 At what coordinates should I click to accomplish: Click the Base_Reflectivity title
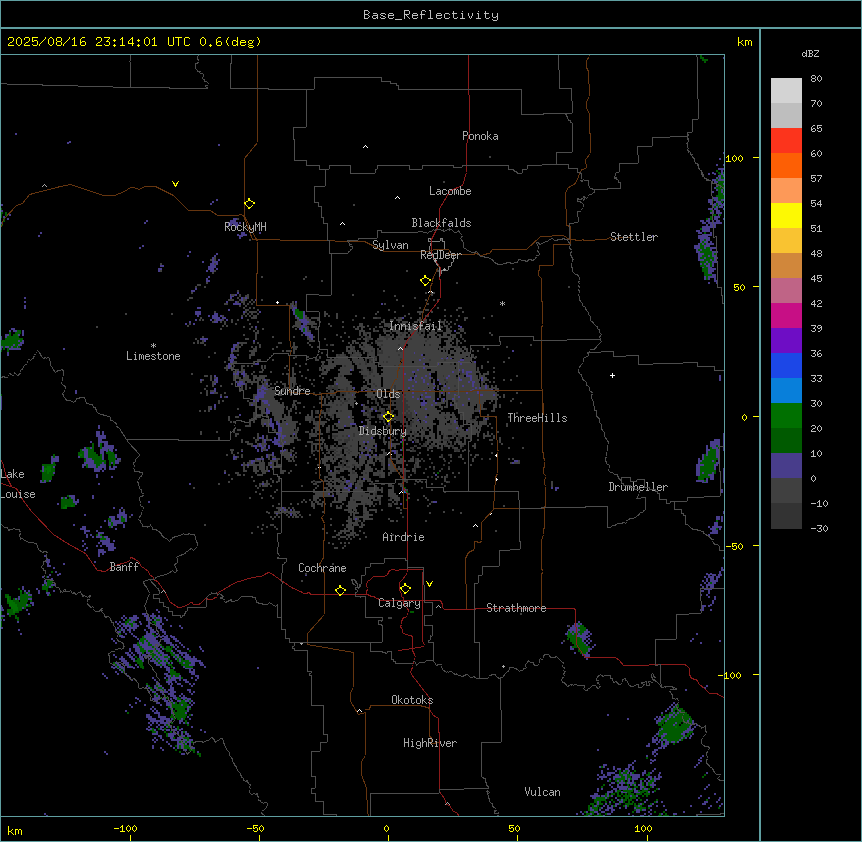tap(431, 15)
